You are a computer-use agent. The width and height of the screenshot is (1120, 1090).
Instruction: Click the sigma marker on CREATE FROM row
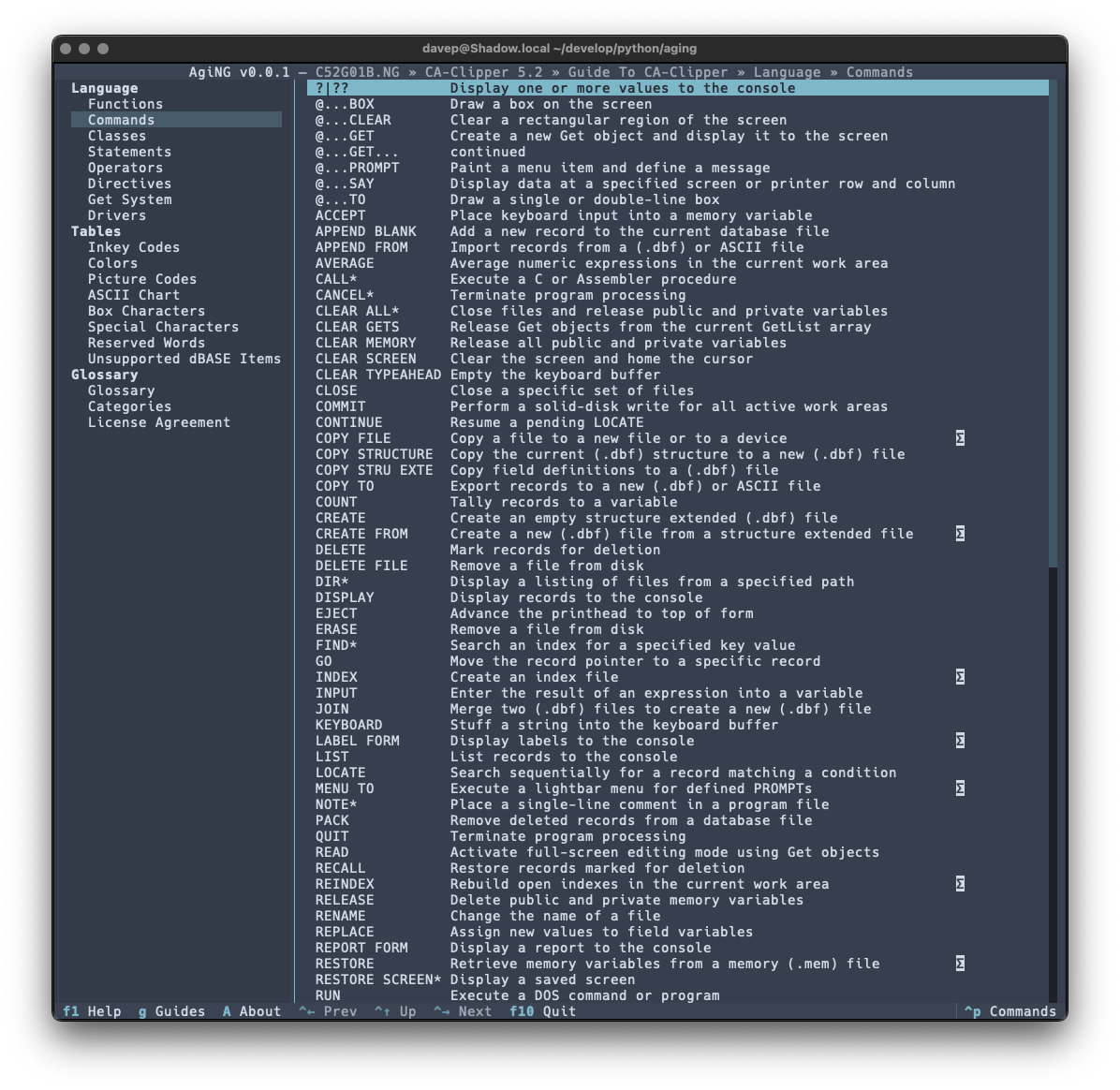pos(960,534)
